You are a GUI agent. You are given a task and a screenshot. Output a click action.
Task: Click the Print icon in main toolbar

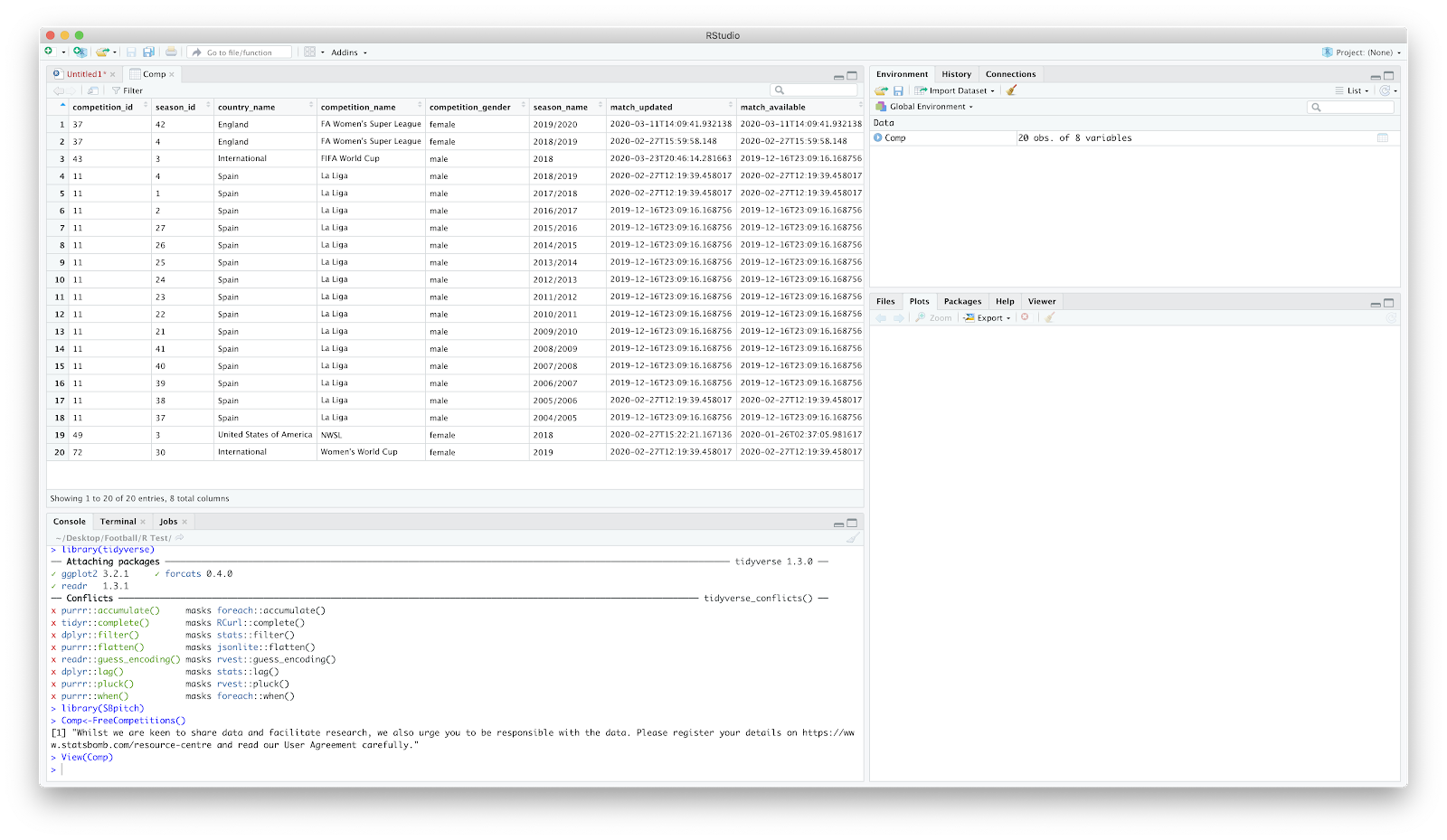[171, 52]
